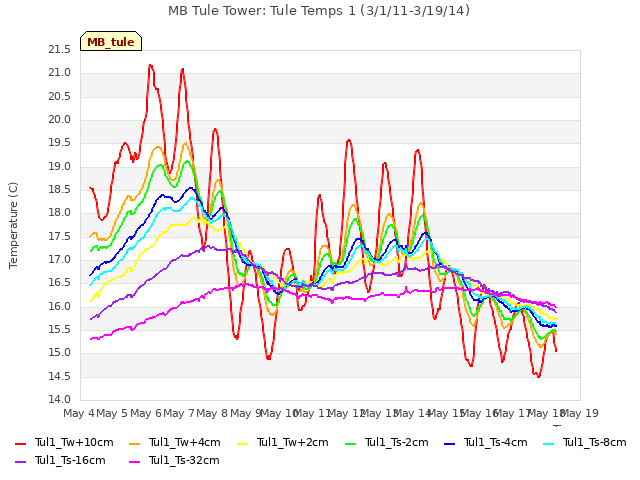Screen dimensions: 640x480
Task: Select Tul1_Ts-32cm legend label
Action: pyautogui.click(x=184, y=460)
